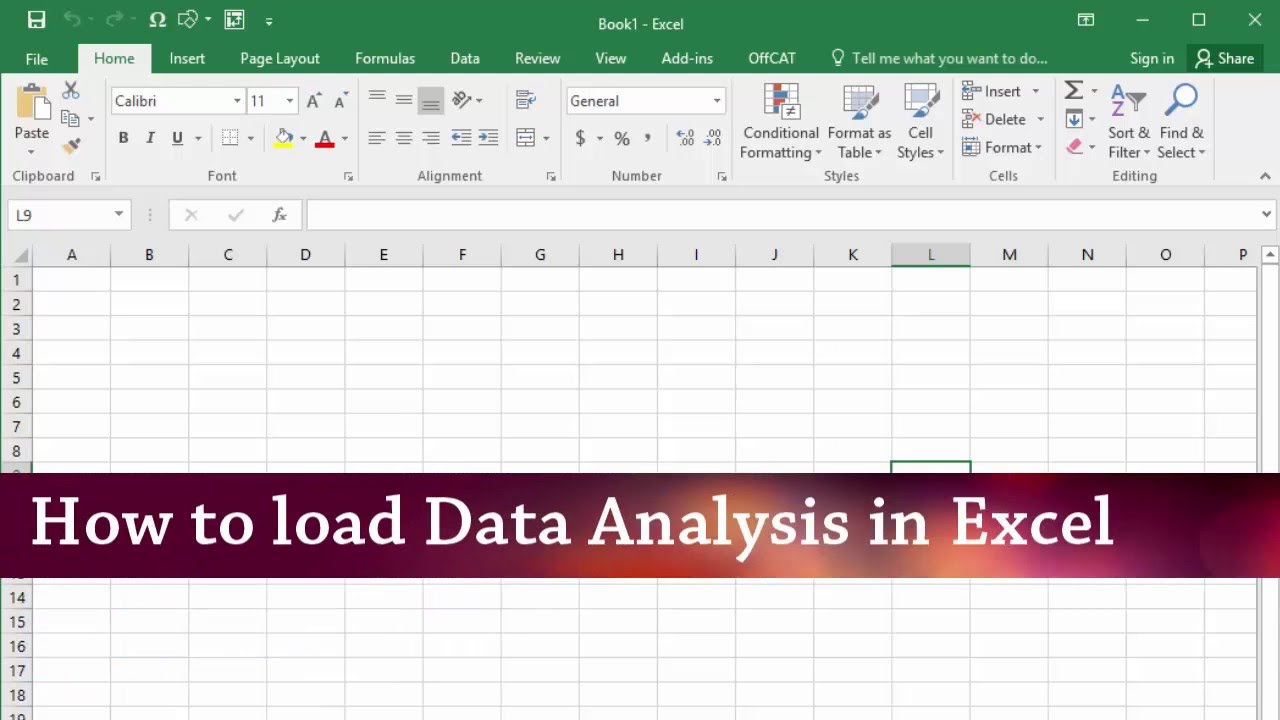Screen dimensions: 1280x720
Task: Apply accounting dollar format
Action: click(x=580, y=138)
